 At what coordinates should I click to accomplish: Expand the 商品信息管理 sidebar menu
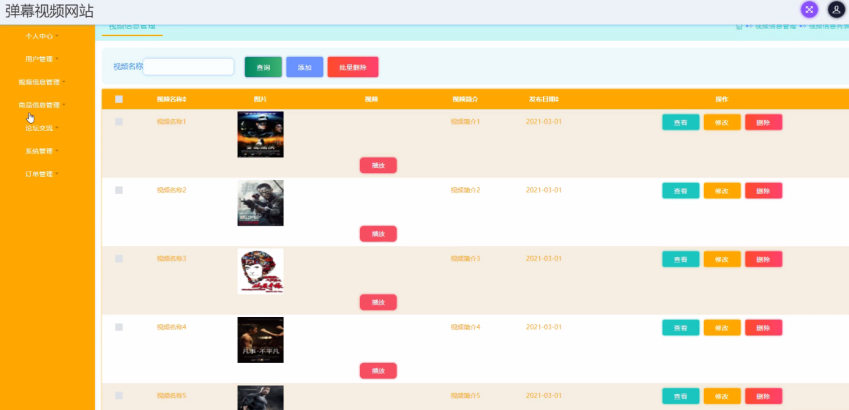click(x=41, y=105)
